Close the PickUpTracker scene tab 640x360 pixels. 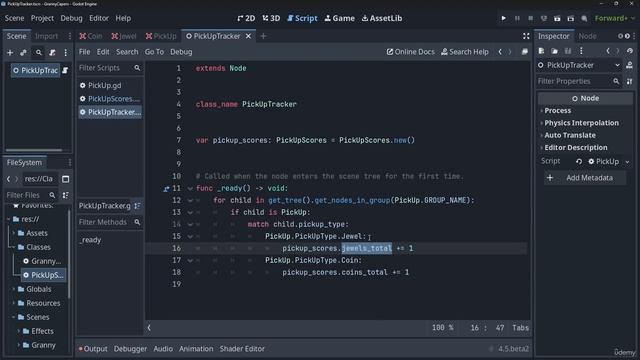tap(248, 36)
